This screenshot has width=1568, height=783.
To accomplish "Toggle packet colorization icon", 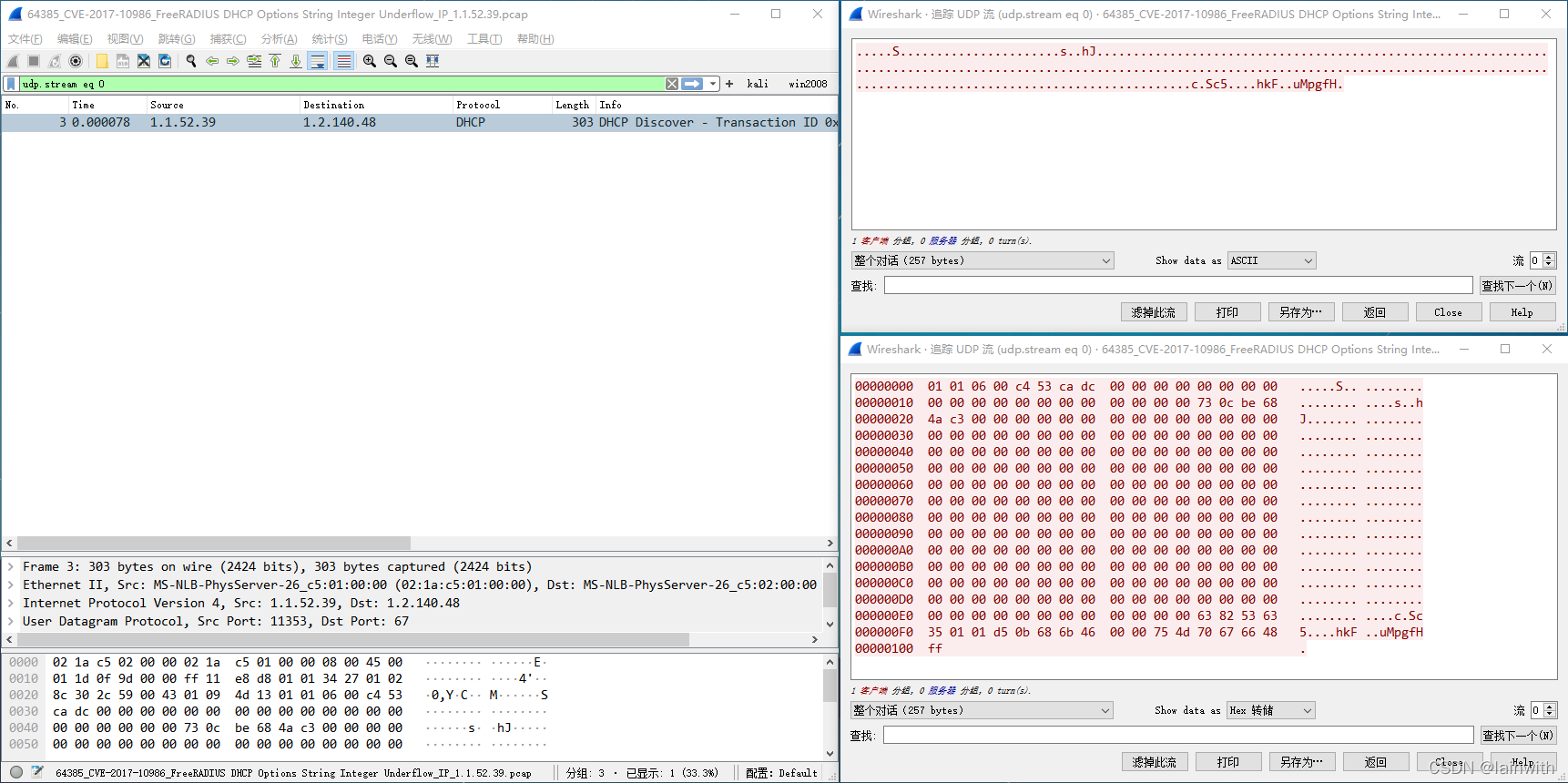I will tap(343, 61).
